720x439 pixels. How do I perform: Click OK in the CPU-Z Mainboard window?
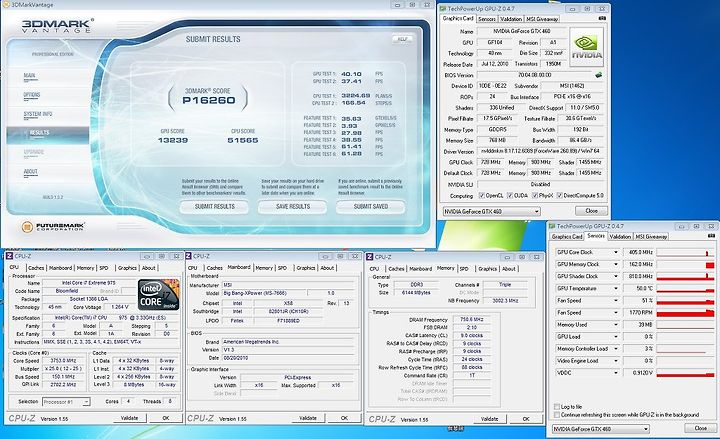pos(344,418)
